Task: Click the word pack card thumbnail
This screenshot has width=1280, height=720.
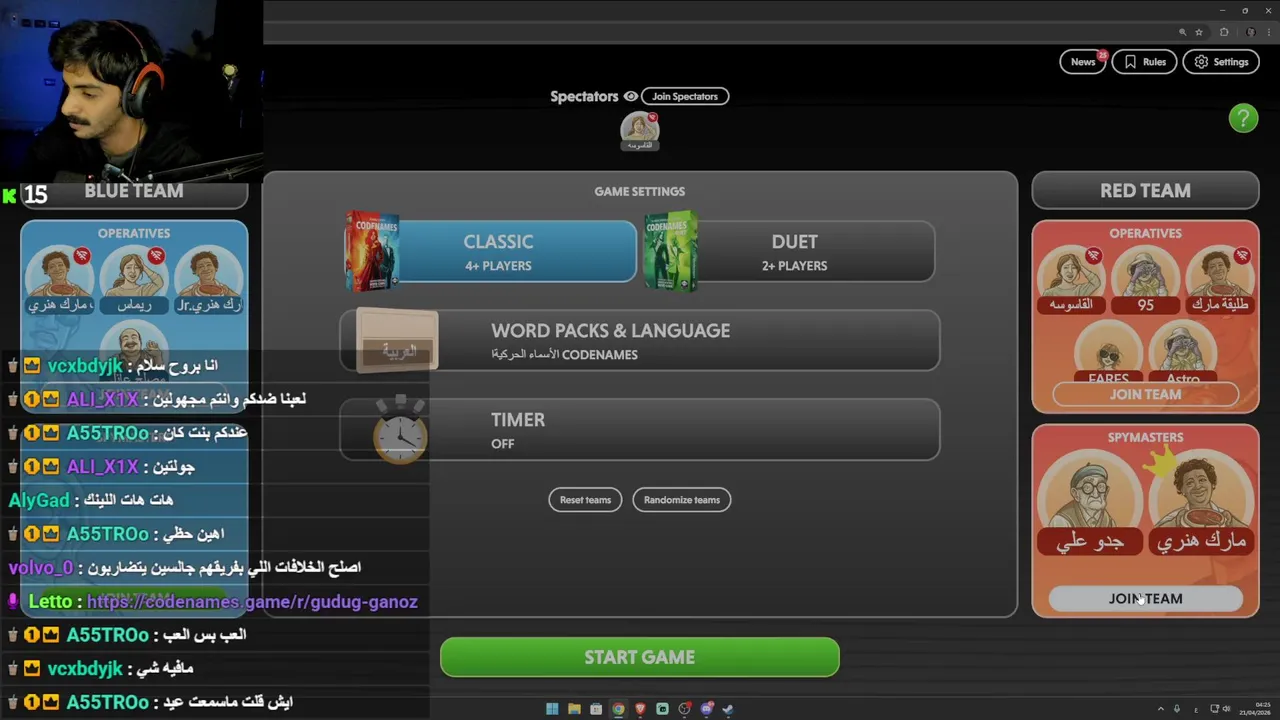Action: click(397, 340)
